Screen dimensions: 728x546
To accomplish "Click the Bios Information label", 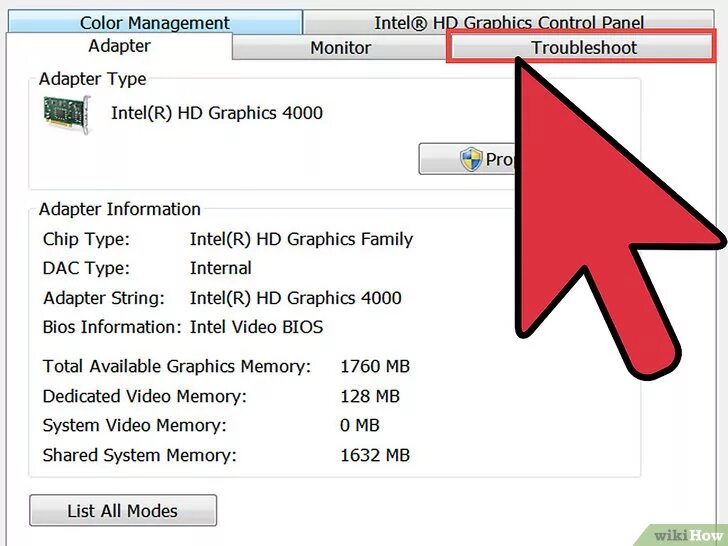I will click(112, 327).
